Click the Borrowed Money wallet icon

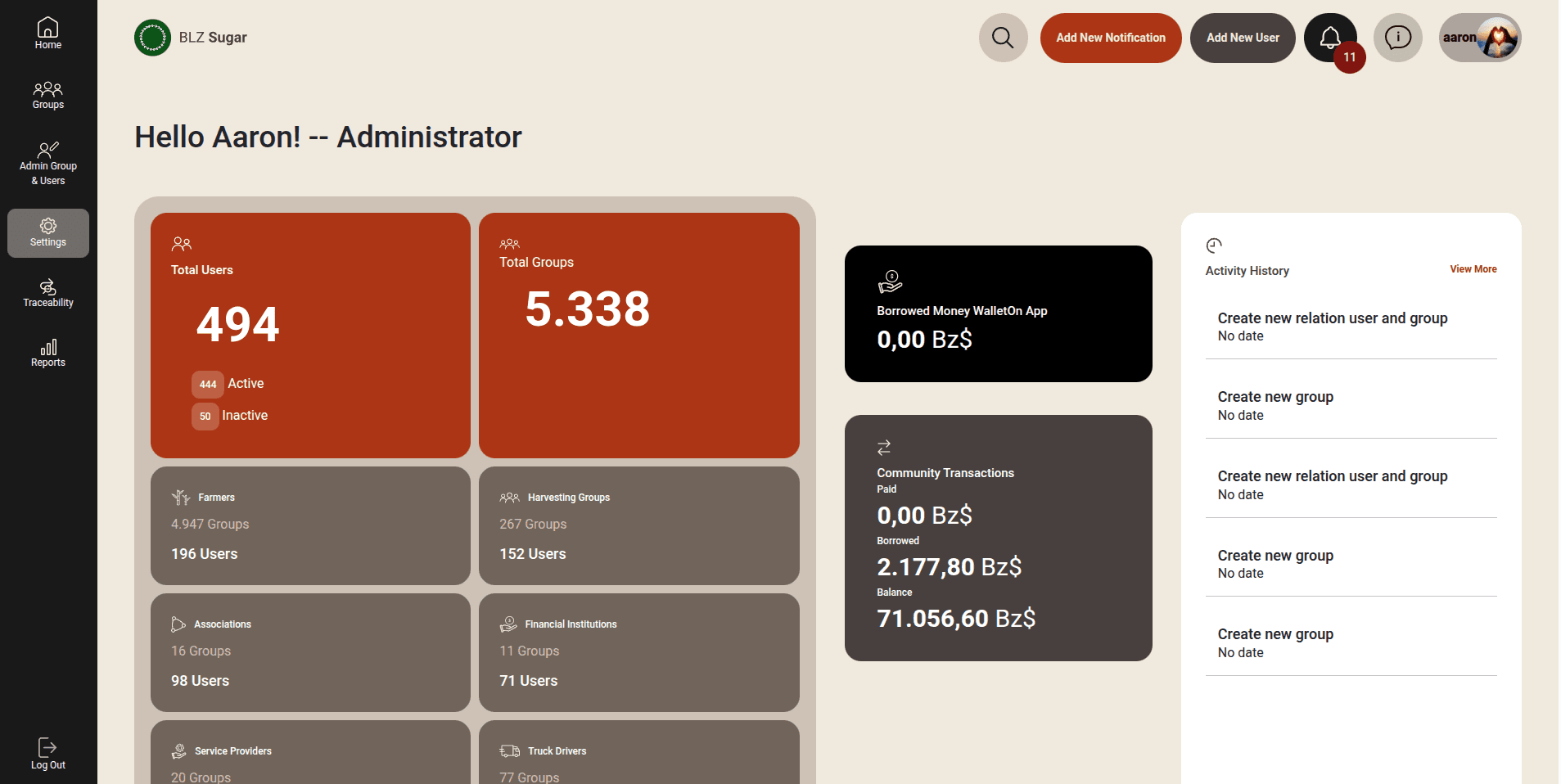(890, 282)
